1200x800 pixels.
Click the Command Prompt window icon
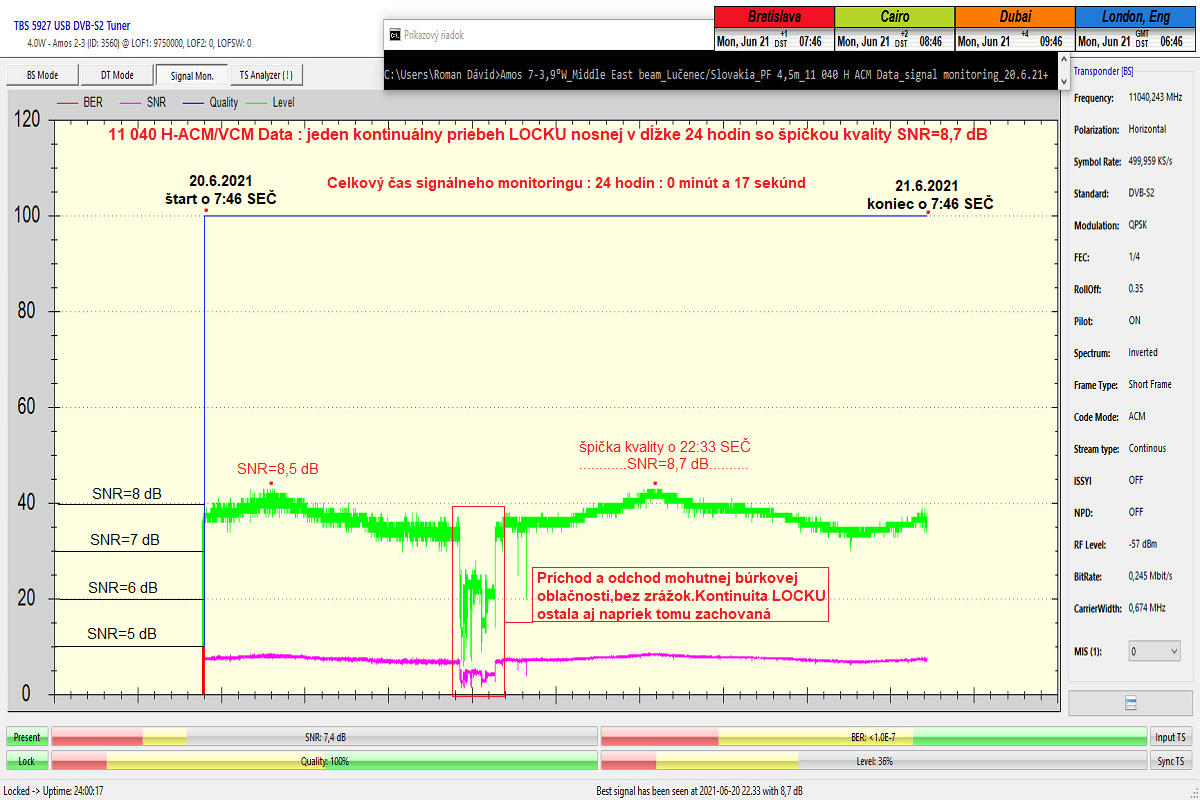[x=394, y=35]
